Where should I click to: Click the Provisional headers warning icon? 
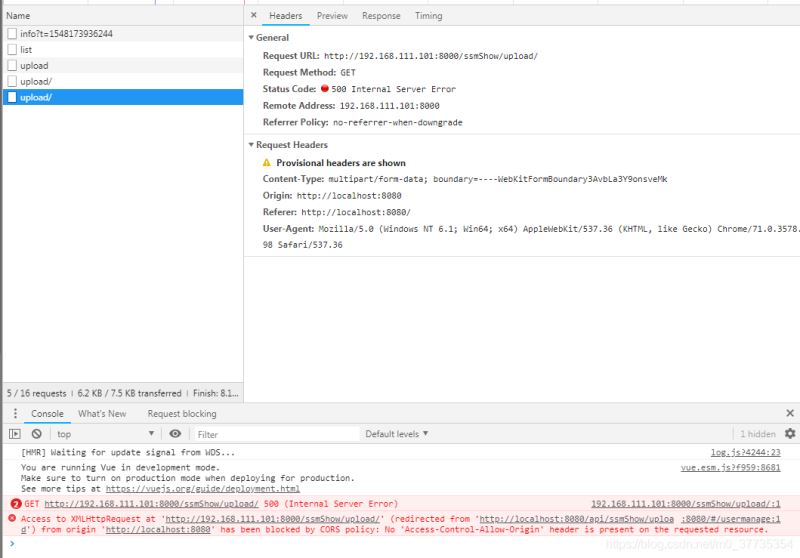pos(266,163)
